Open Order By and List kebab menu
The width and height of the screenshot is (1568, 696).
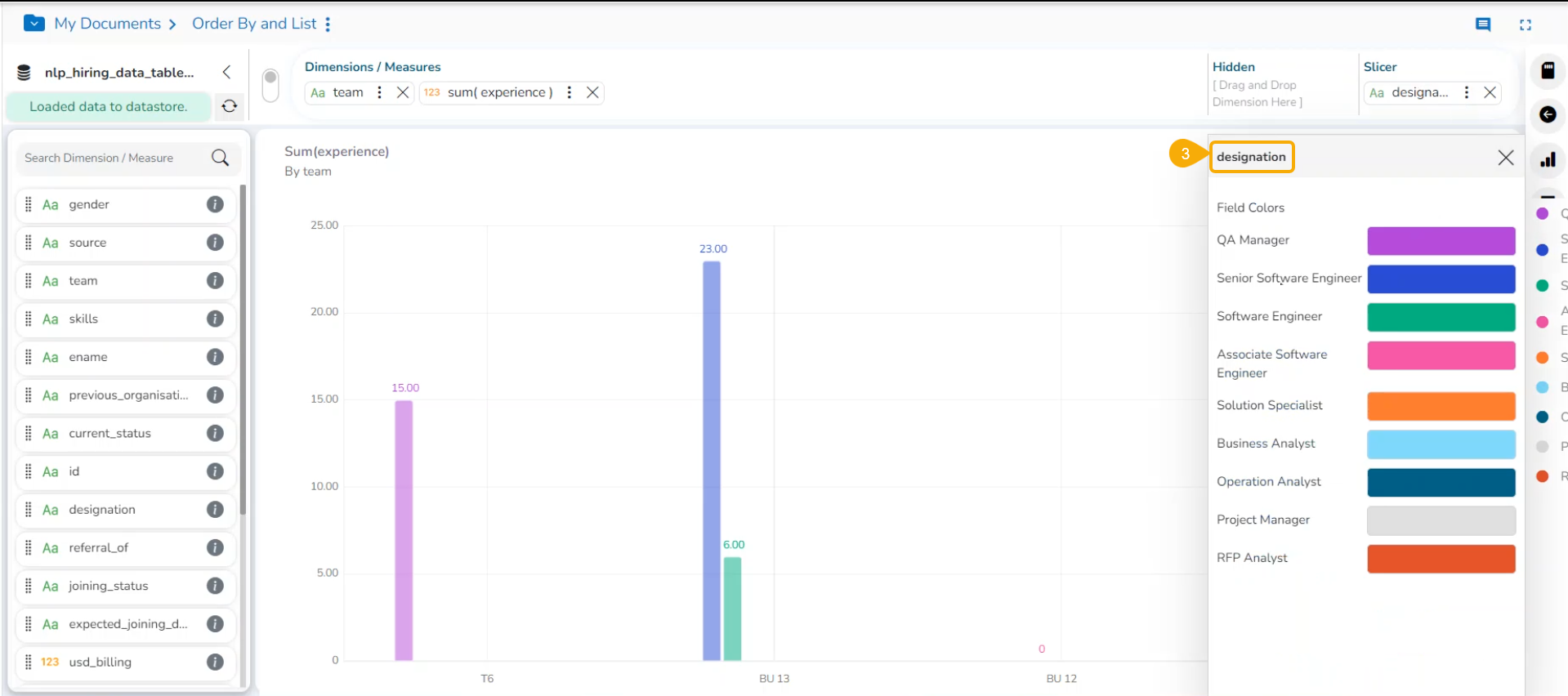(328, 25)
